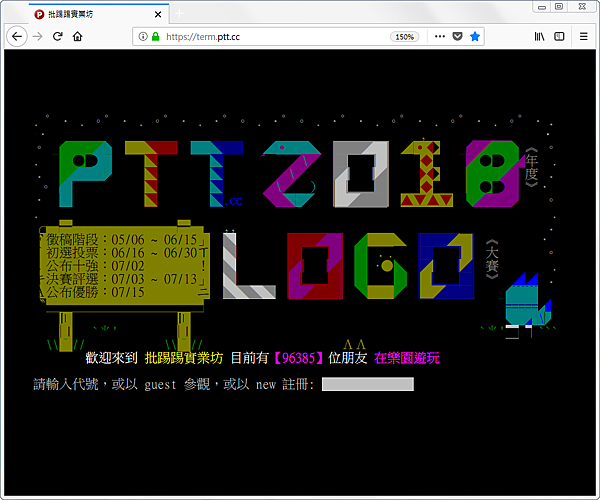Viewport: 600px width, 500px height.
Task: Click the blue .cc text
Action: (x=234, y=201)
